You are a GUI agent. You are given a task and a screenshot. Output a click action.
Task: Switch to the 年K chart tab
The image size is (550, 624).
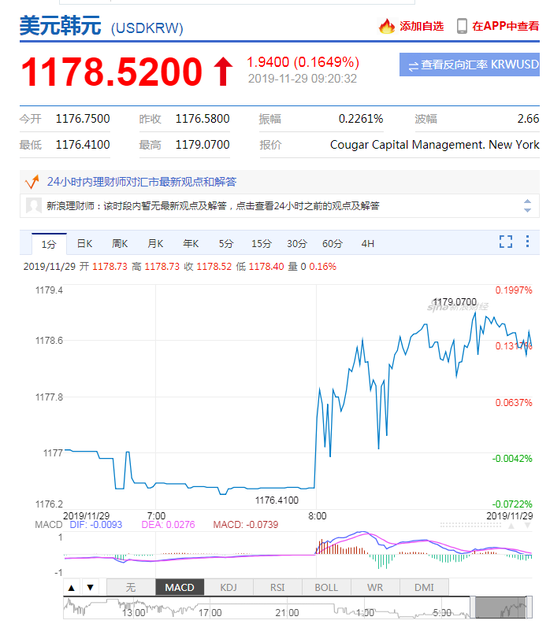click(x=191, y=244)
